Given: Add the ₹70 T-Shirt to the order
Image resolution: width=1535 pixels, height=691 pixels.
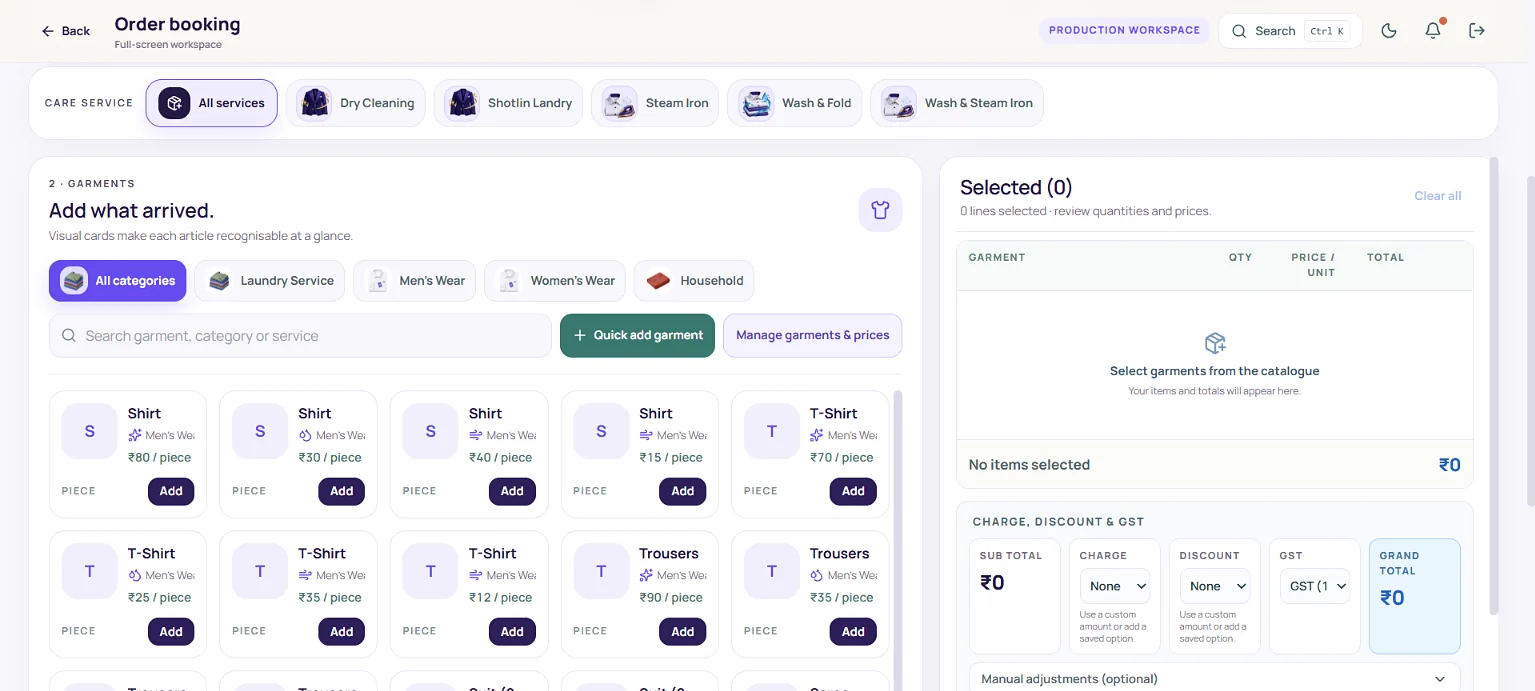Looking at the screenshot, I should coord(853,491).
